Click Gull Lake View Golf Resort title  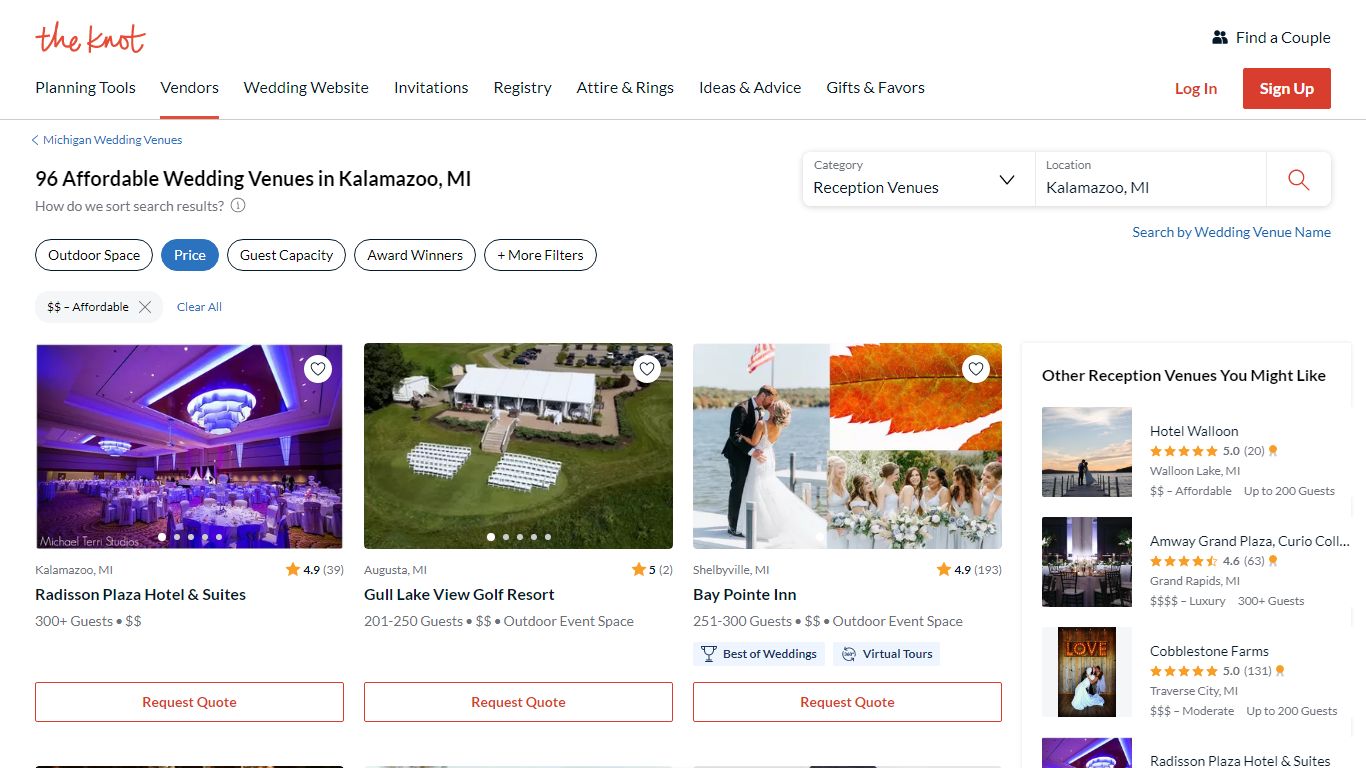[x=459, y=594]
